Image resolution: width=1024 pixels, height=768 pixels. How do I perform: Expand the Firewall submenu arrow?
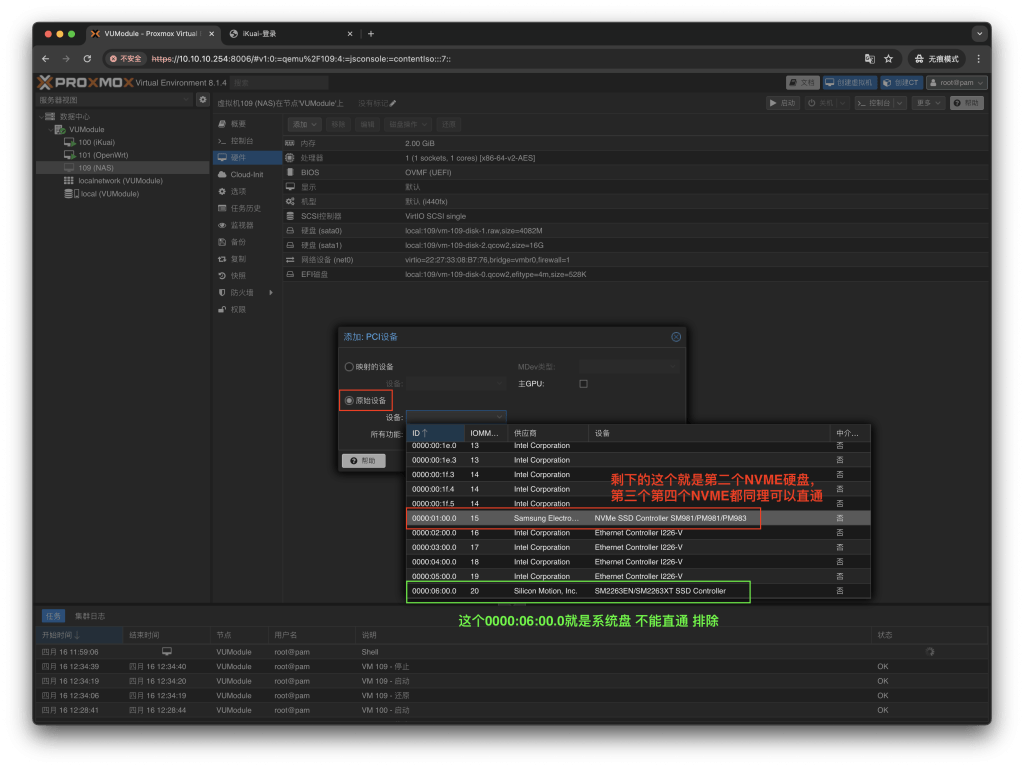(x=269, y=293)
